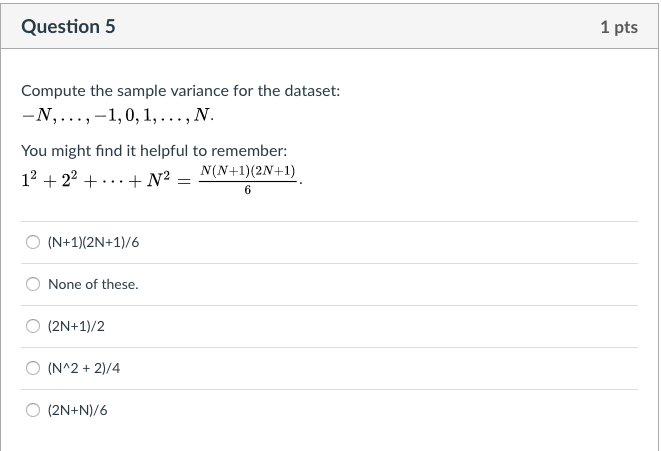This screenshot has width=661, height=451.
Task: Click the 1² term in the sum
Action: coord(29,180)
